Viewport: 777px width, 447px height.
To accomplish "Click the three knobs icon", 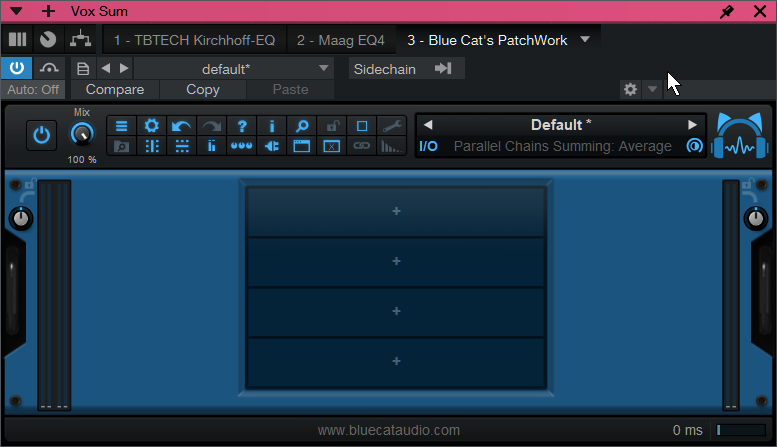I will 242,146.
